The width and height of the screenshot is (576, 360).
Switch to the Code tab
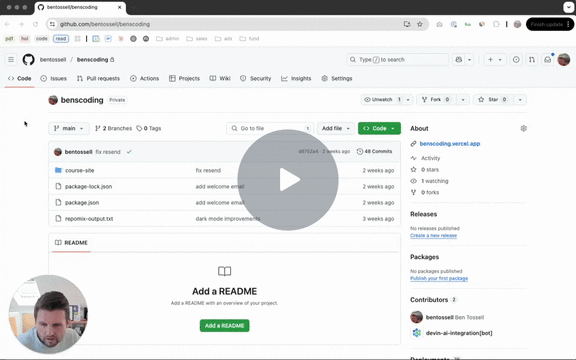pos(19,78)
